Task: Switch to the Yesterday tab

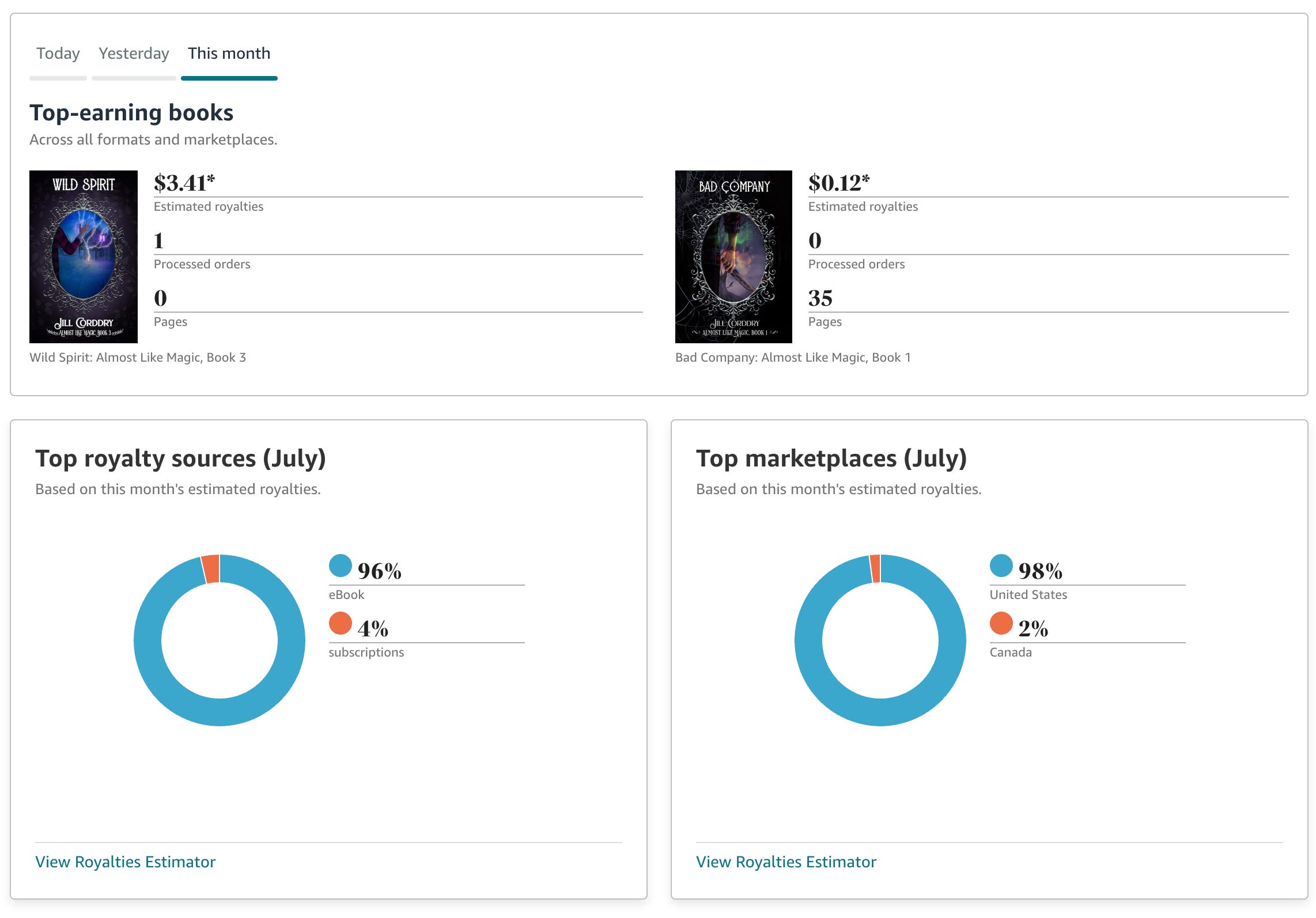Action: (134, 54)
